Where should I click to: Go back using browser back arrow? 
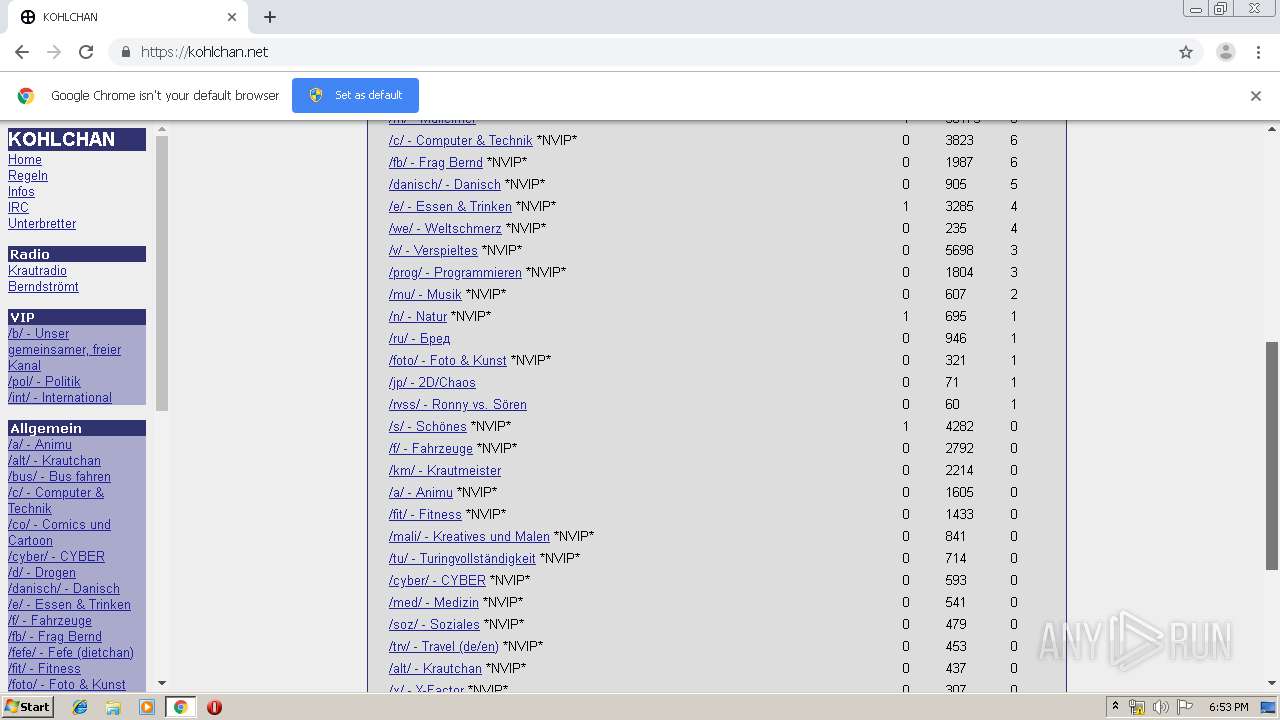click(22, 52)
